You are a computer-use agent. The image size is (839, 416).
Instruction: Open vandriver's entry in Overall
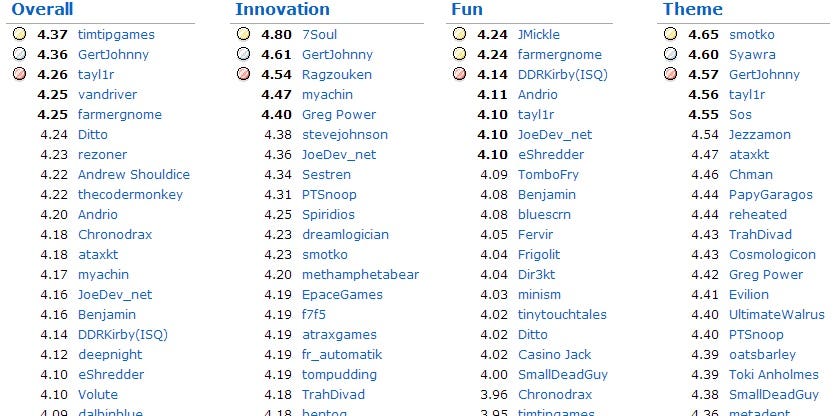coord(108,95)
